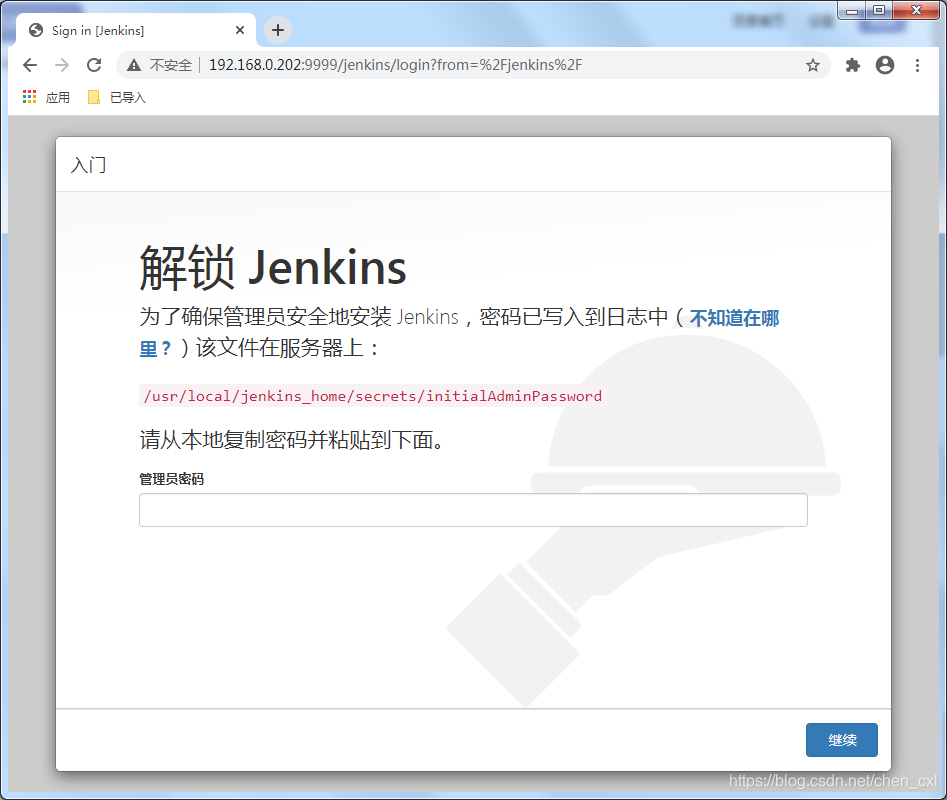Screen dimensions: 947x800
Task: Click the 继续 button
Action: point(841,740)
